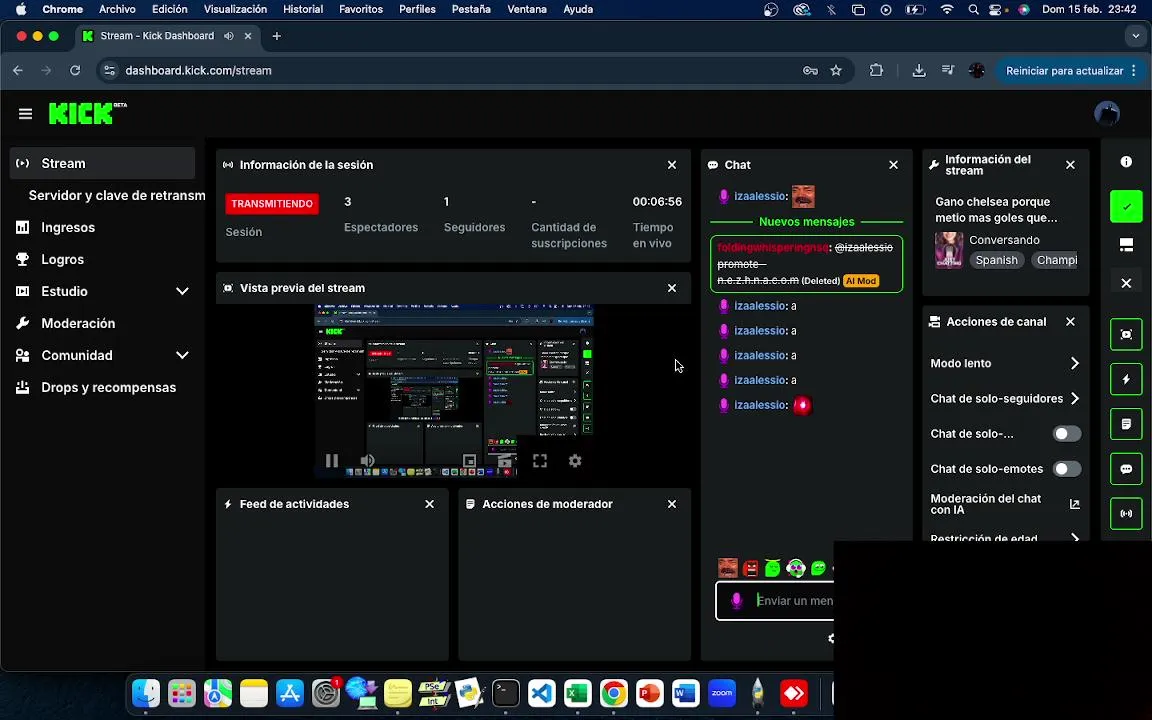
Task: Open stream preview settings gear
Action: 575,461
